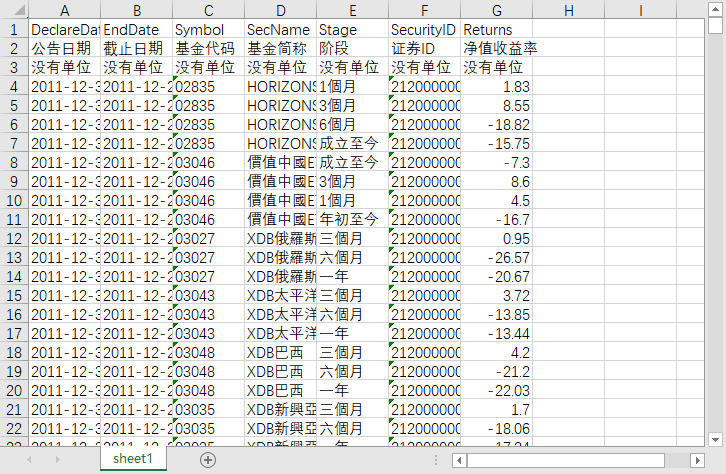Viewport: 726px width, 474px height.
Task: Select the 6個月 cell in row 6
Action: tap(352, 125)
